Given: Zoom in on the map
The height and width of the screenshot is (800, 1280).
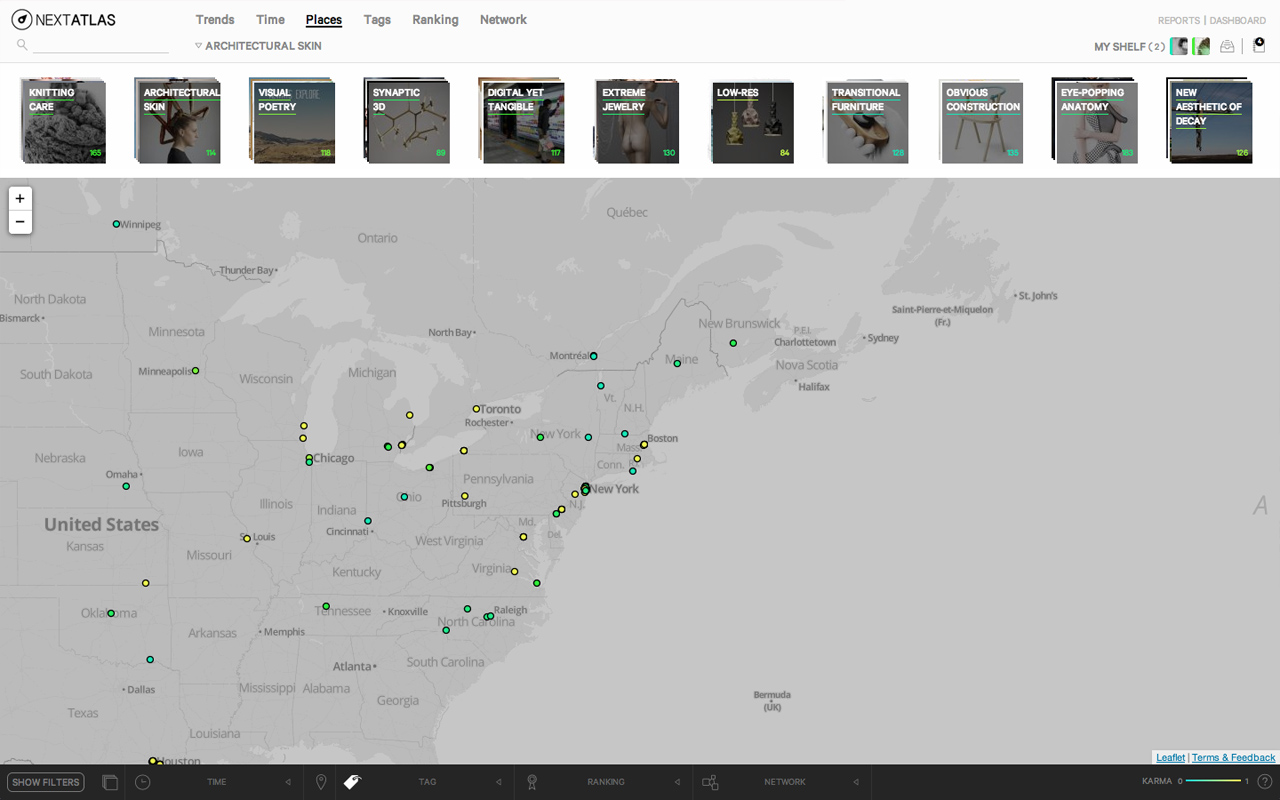Looking at the screenshot, I should (20, 198).
